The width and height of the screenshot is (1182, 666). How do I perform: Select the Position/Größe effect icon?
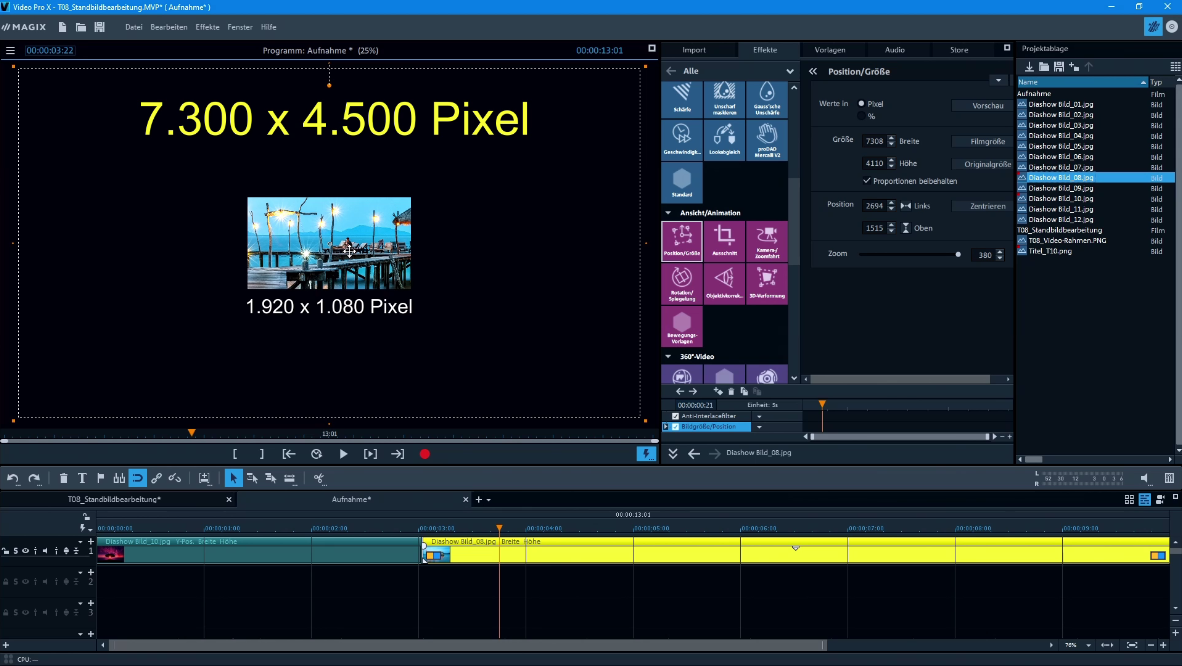(x=681, y=240)
